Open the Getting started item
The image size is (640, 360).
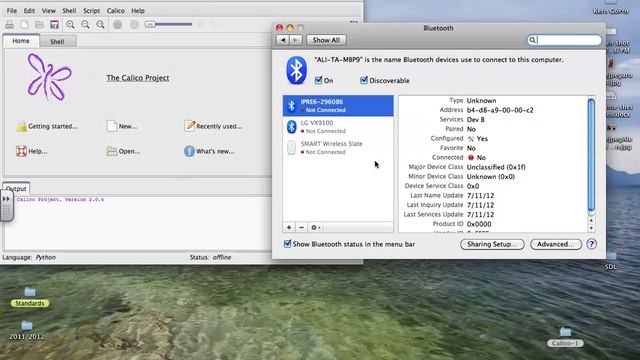(x=47, y=127)
